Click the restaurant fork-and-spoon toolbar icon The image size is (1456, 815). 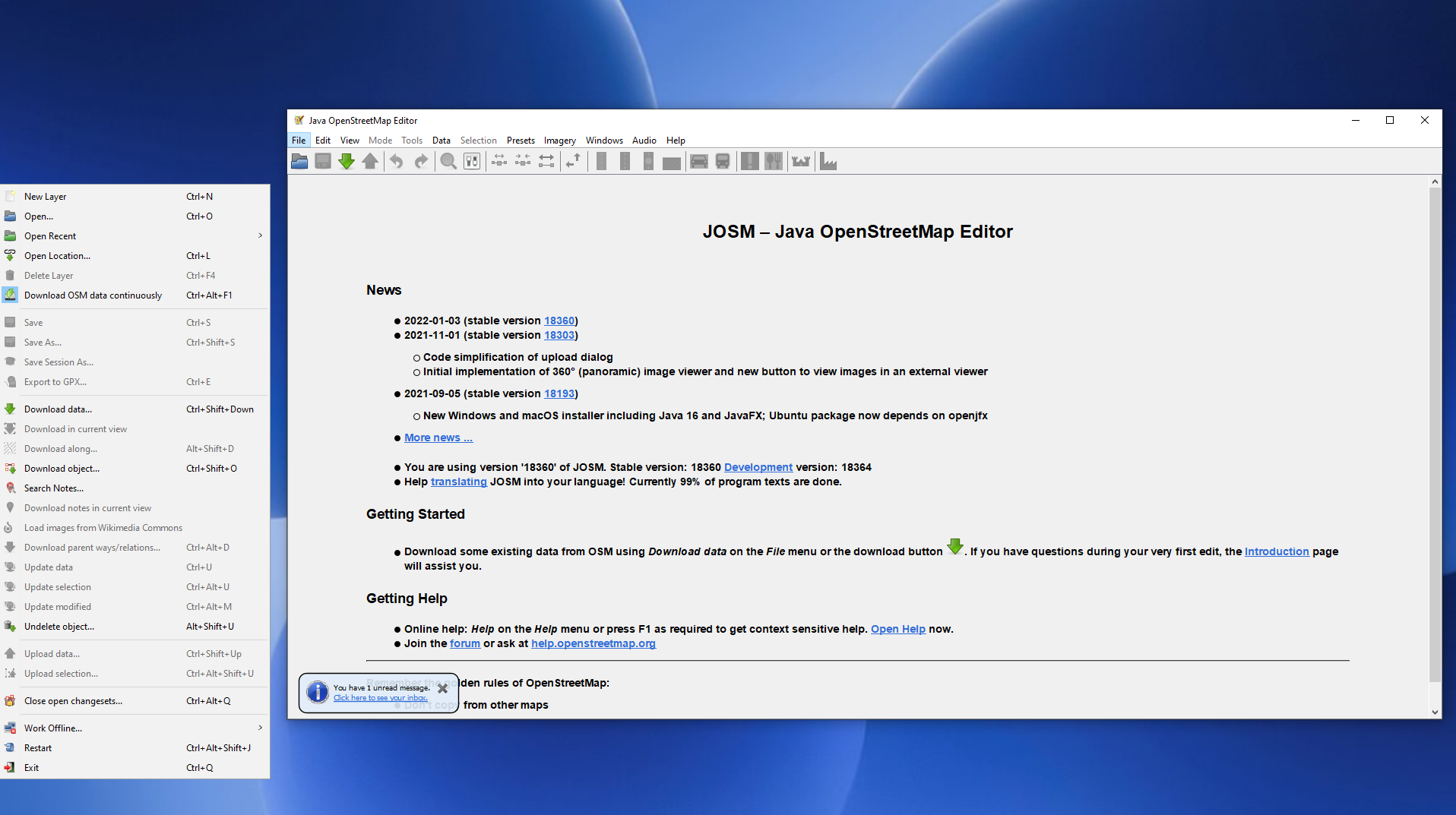[774, 161]
